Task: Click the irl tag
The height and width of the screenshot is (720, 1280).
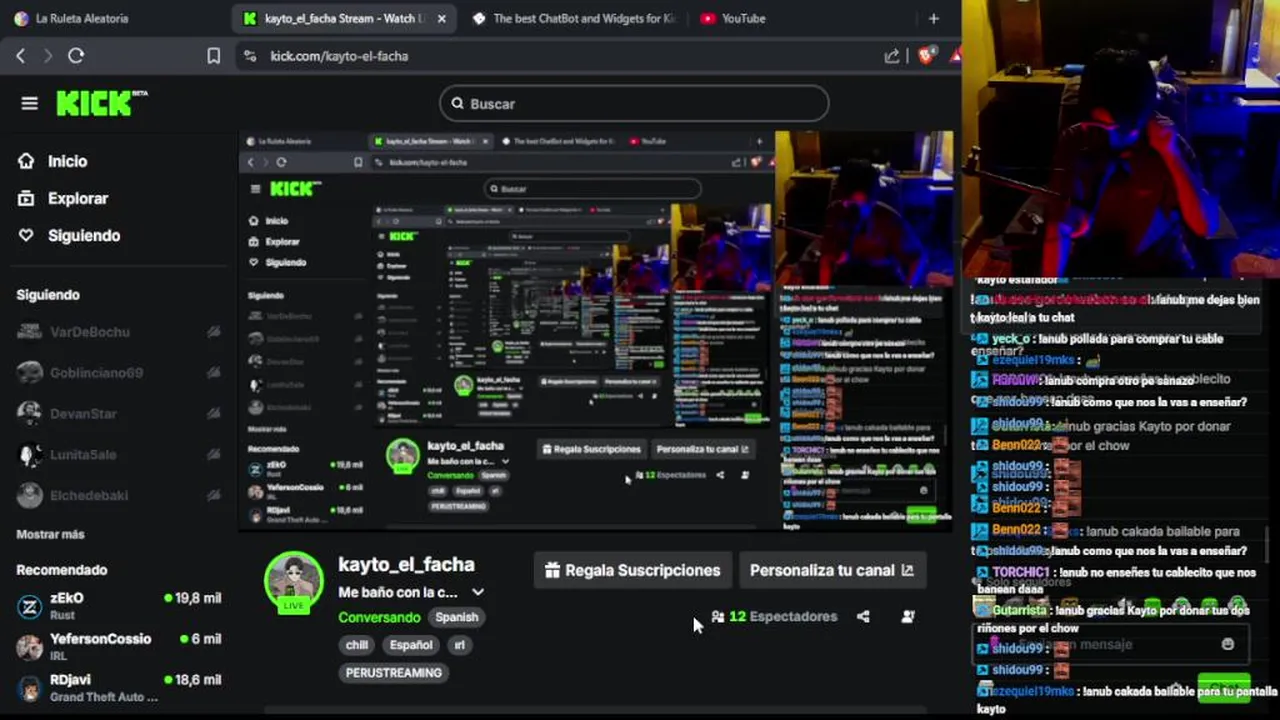Action: 459,645
